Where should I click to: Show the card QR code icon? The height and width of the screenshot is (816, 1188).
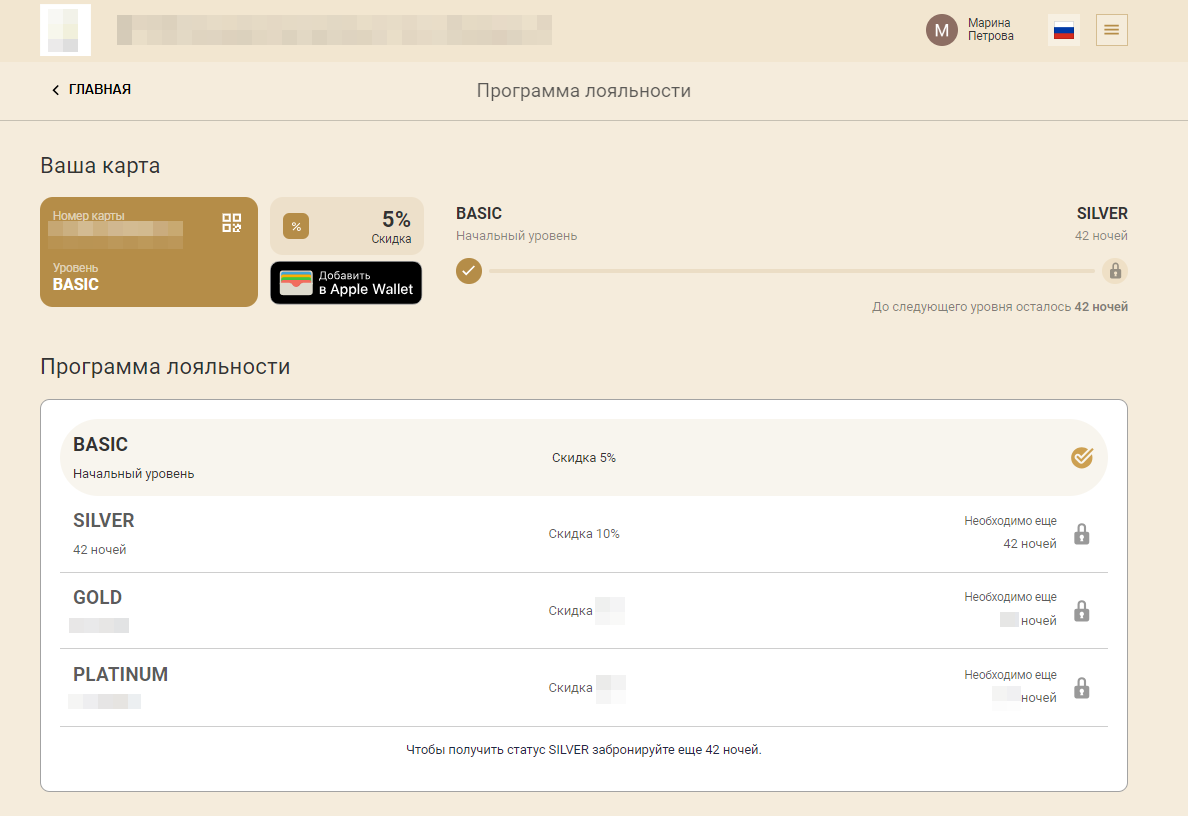tap(231, 223)
